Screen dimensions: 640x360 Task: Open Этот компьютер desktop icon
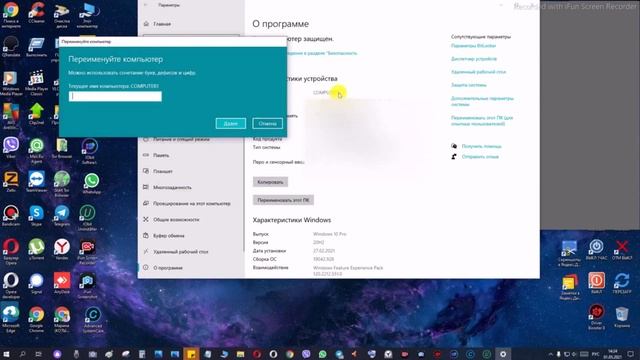click(87, 15)
